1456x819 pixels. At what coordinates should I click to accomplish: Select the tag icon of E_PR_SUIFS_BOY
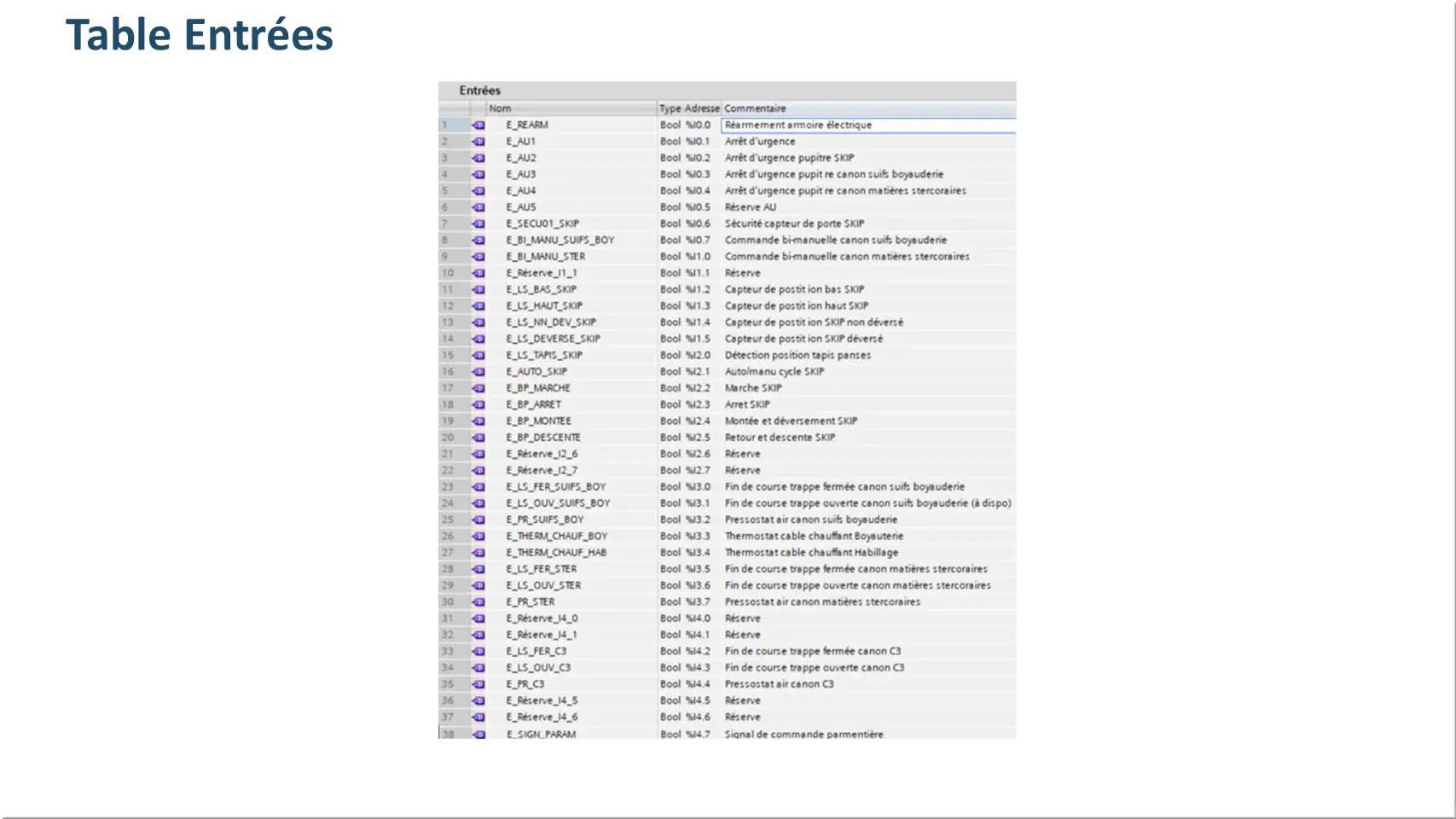[479, 520]
